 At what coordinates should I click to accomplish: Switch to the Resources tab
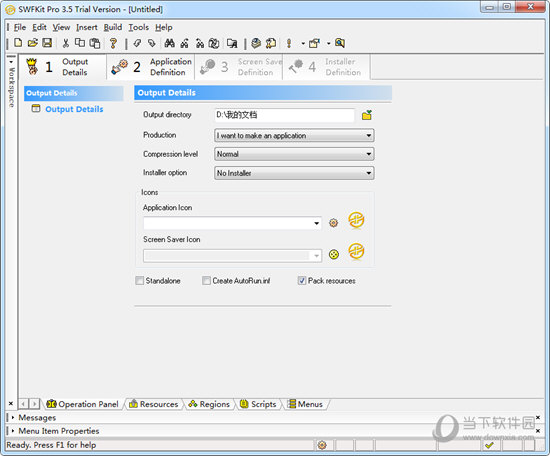pos(154,404)
